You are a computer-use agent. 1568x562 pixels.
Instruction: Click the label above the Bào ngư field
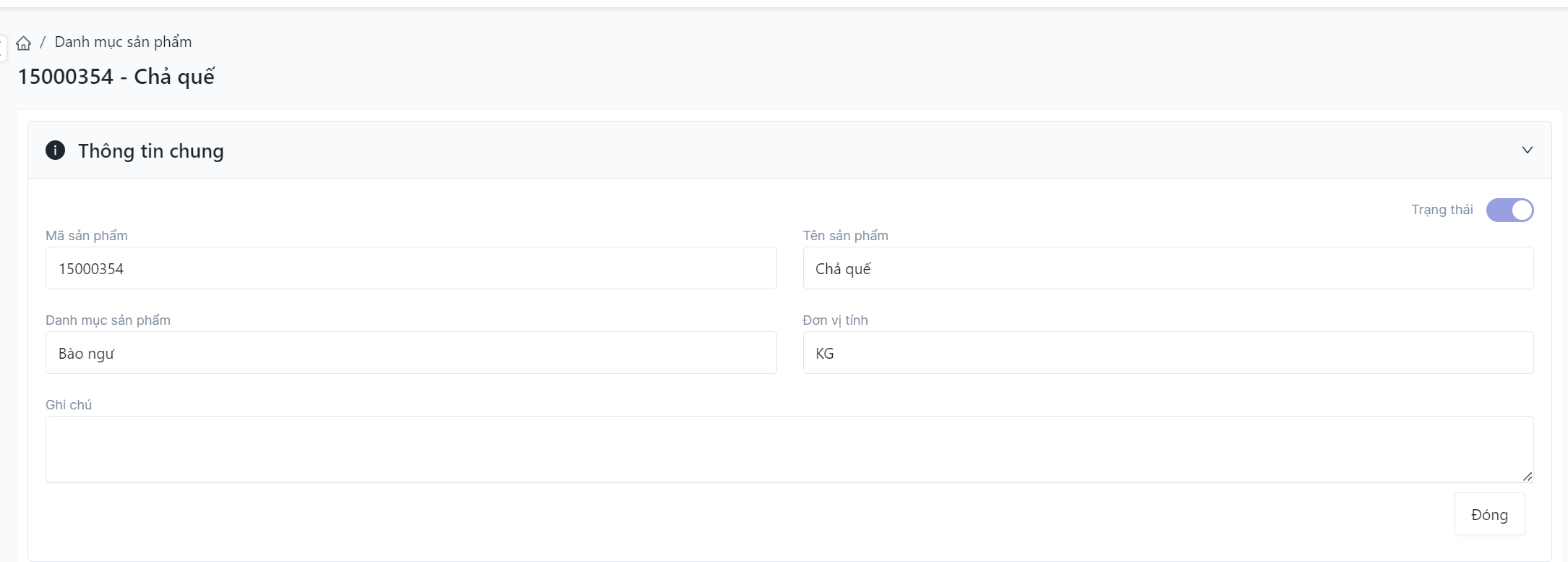click(108, 320)
